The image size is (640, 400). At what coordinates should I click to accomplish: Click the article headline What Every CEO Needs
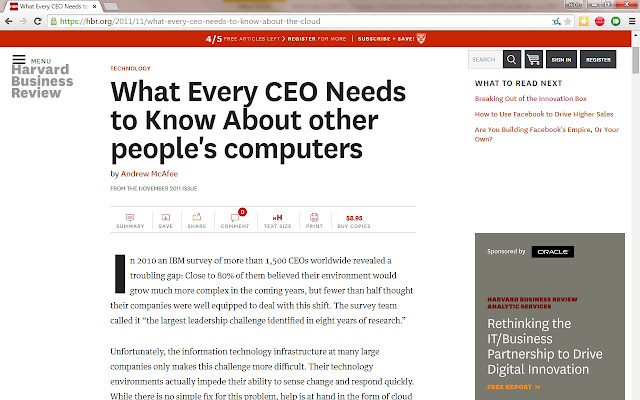click(258, 120)
